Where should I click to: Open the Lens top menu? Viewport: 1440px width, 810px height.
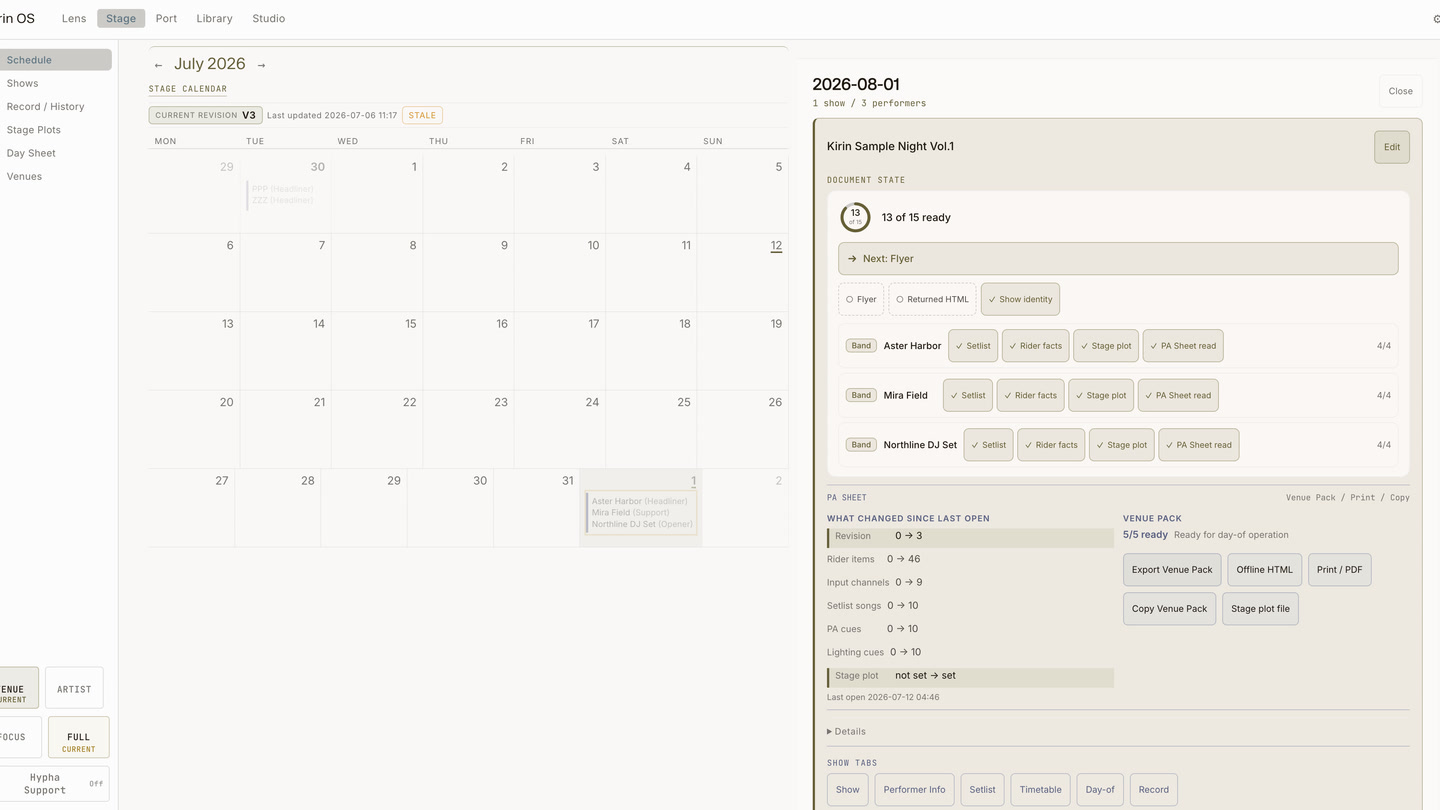(x=74, y=18)
